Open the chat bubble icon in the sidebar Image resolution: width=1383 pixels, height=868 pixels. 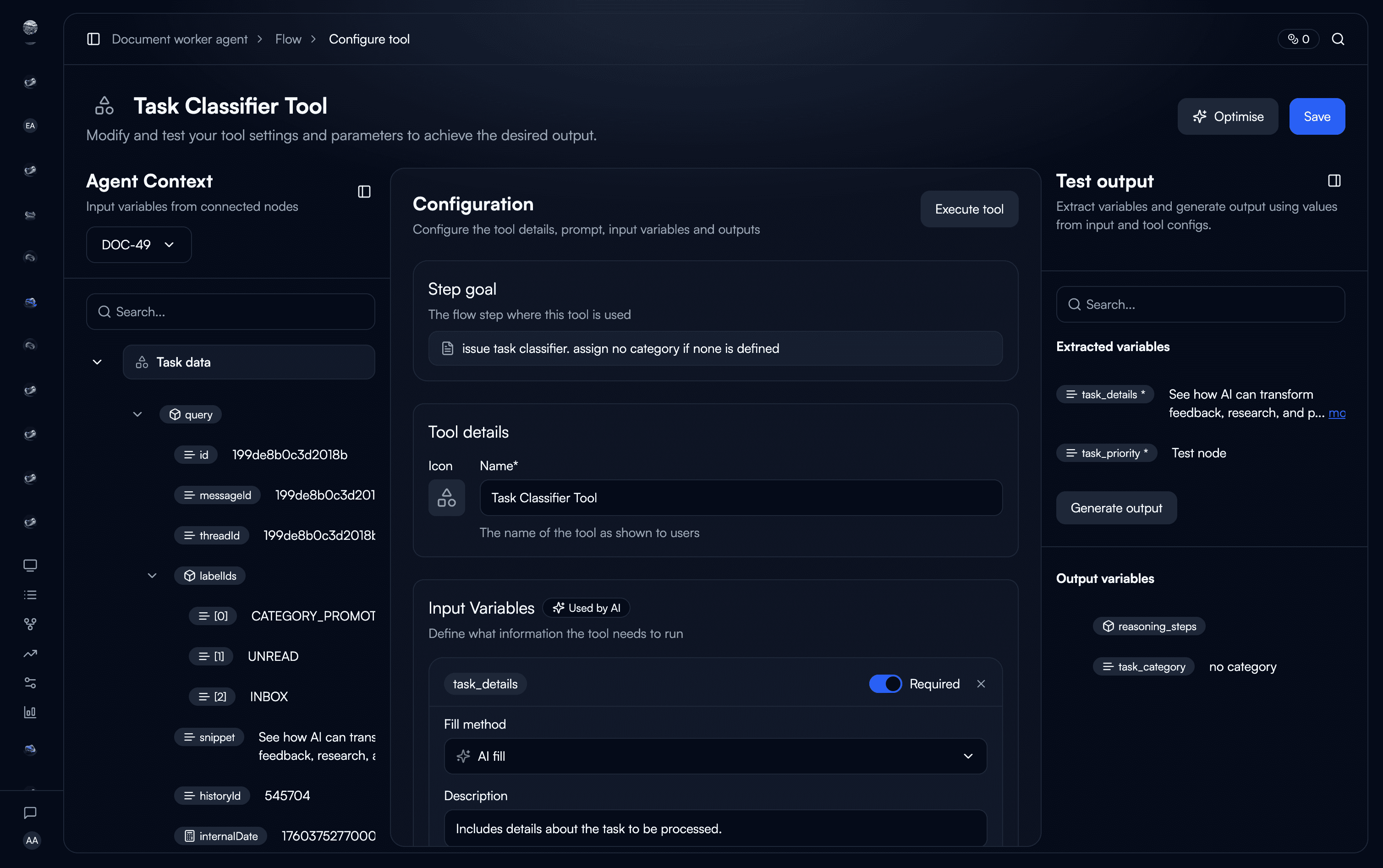point(30,812)
